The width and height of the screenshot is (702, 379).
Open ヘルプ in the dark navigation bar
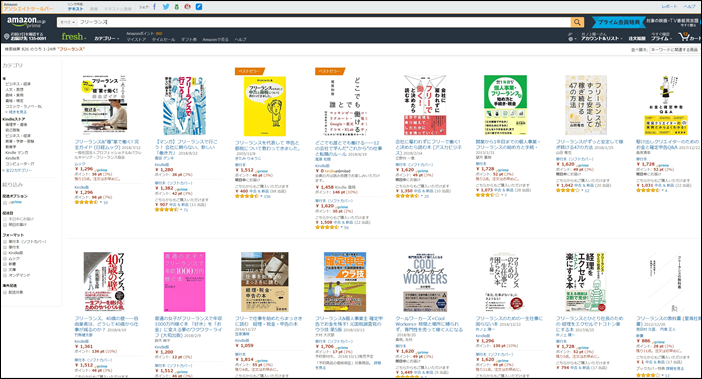pos(240,39)
